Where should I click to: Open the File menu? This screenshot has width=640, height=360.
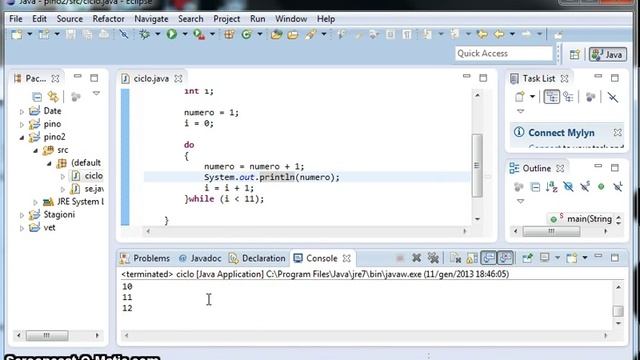(x=16, y=19)
